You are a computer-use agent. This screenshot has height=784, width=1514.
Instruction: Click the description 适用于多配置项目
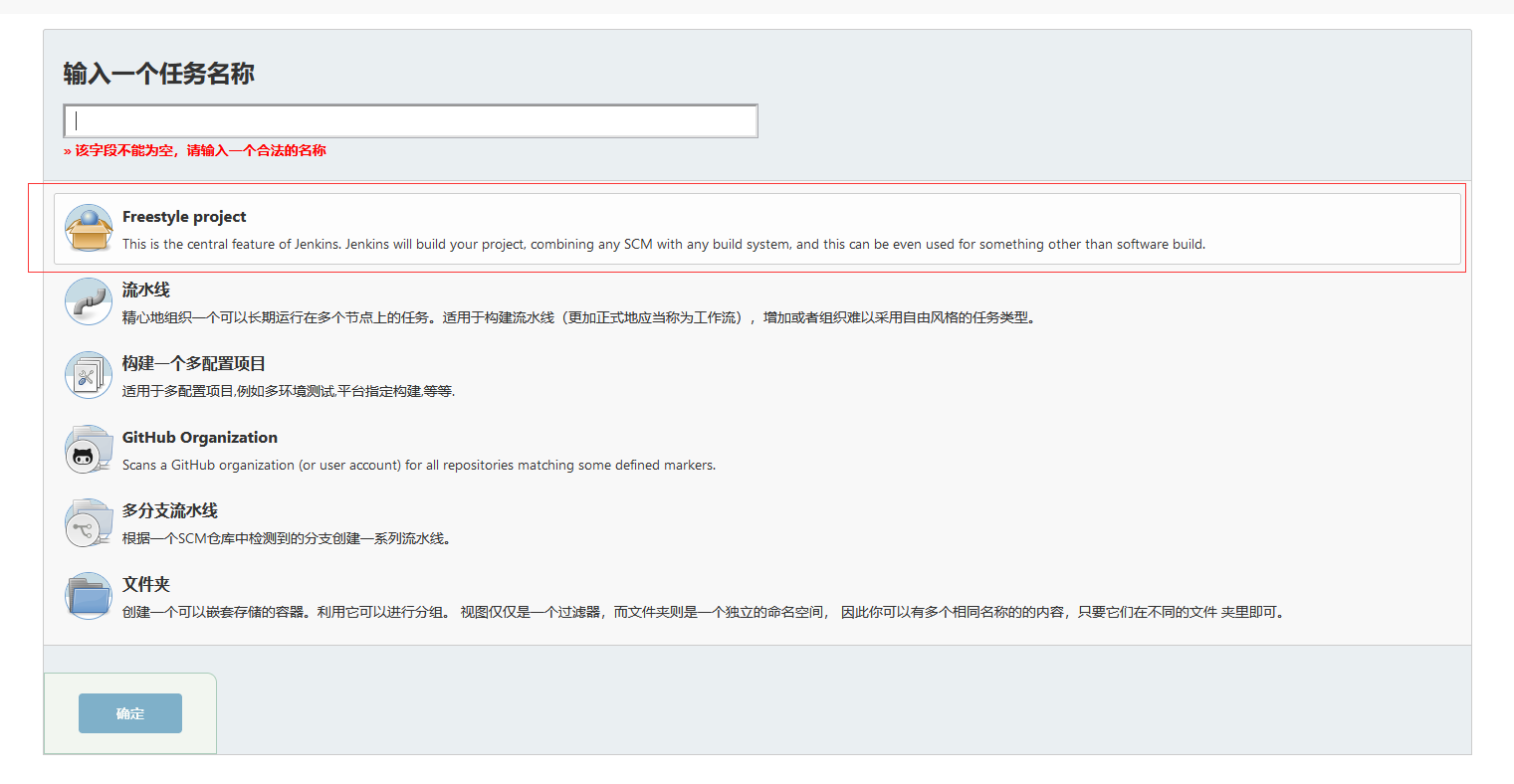289,391
